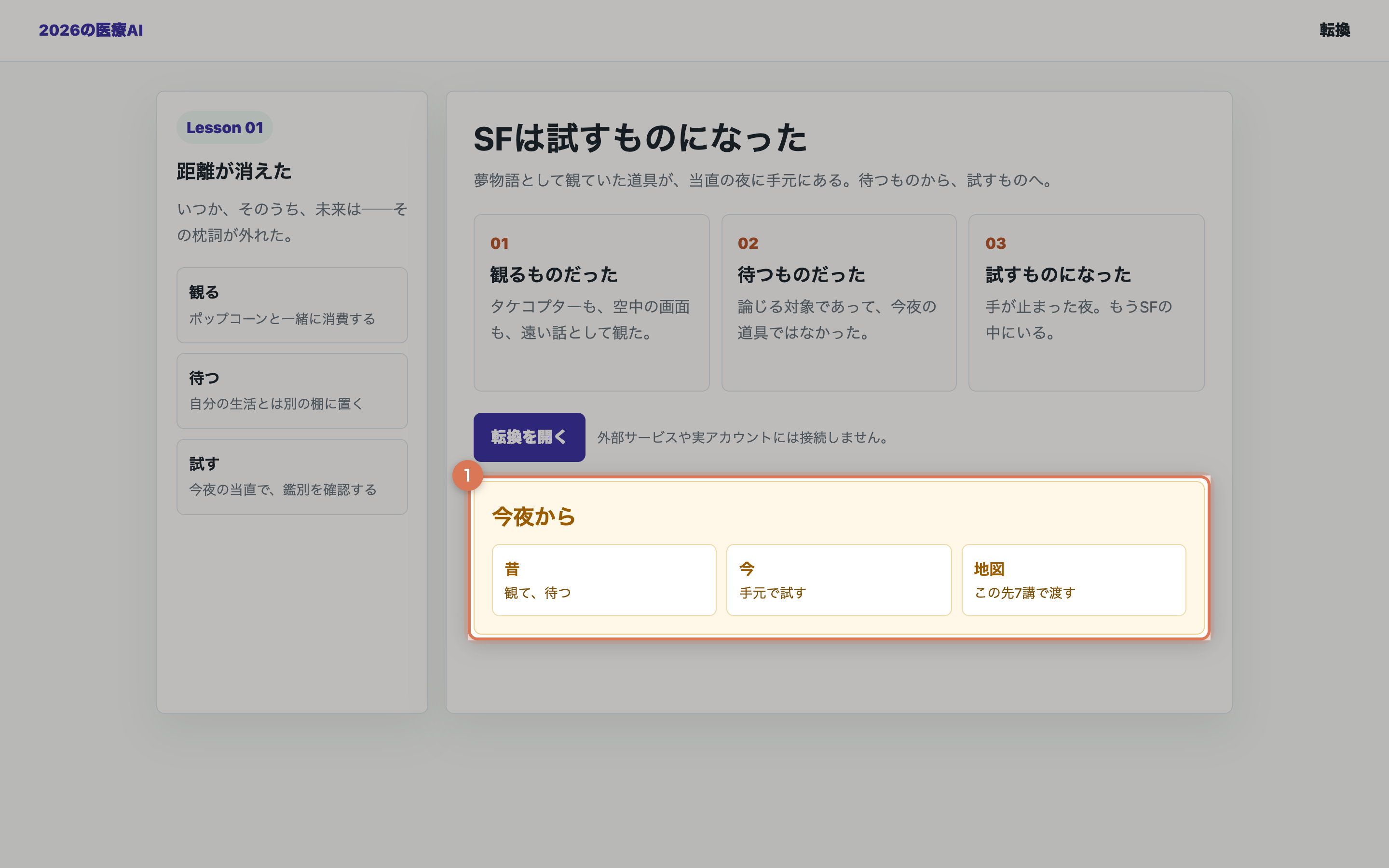Click the 今夜の当直で、鑑別を確認する text
This screenshot has height=868, width=1389.
283,489
